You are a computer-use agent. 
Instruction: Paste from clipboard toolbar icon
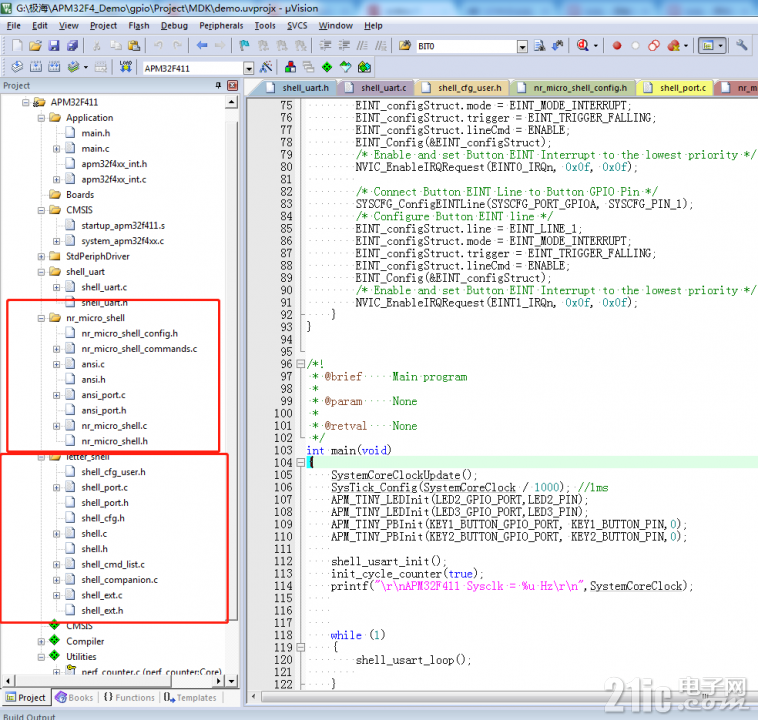134,45
